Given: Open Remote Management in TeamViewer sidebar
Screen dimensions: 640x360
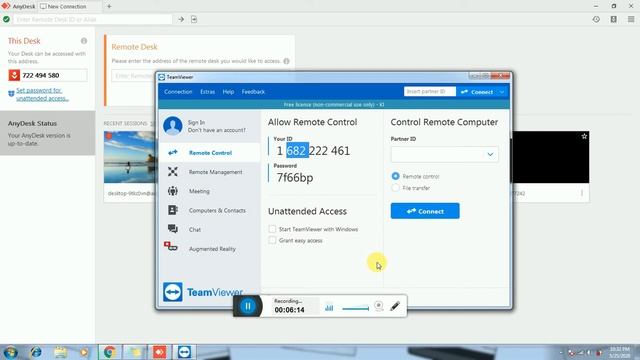Looking at the screenshot, I should point(210,172).
